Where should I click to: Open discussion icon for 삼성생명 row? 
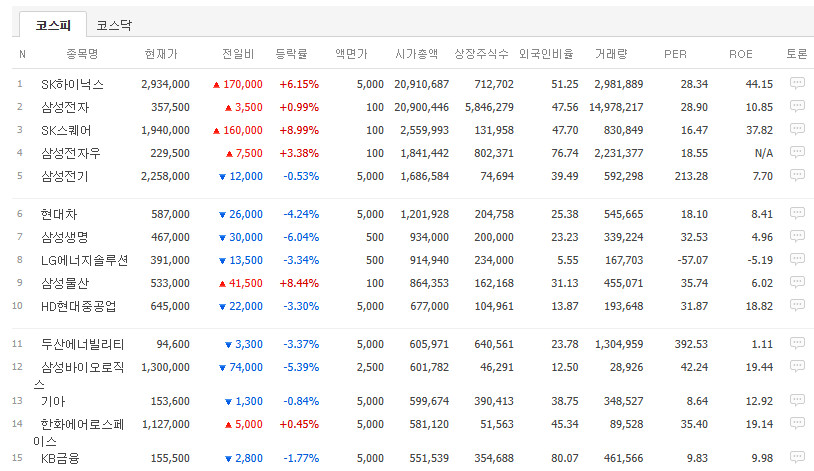pos(797,236)
